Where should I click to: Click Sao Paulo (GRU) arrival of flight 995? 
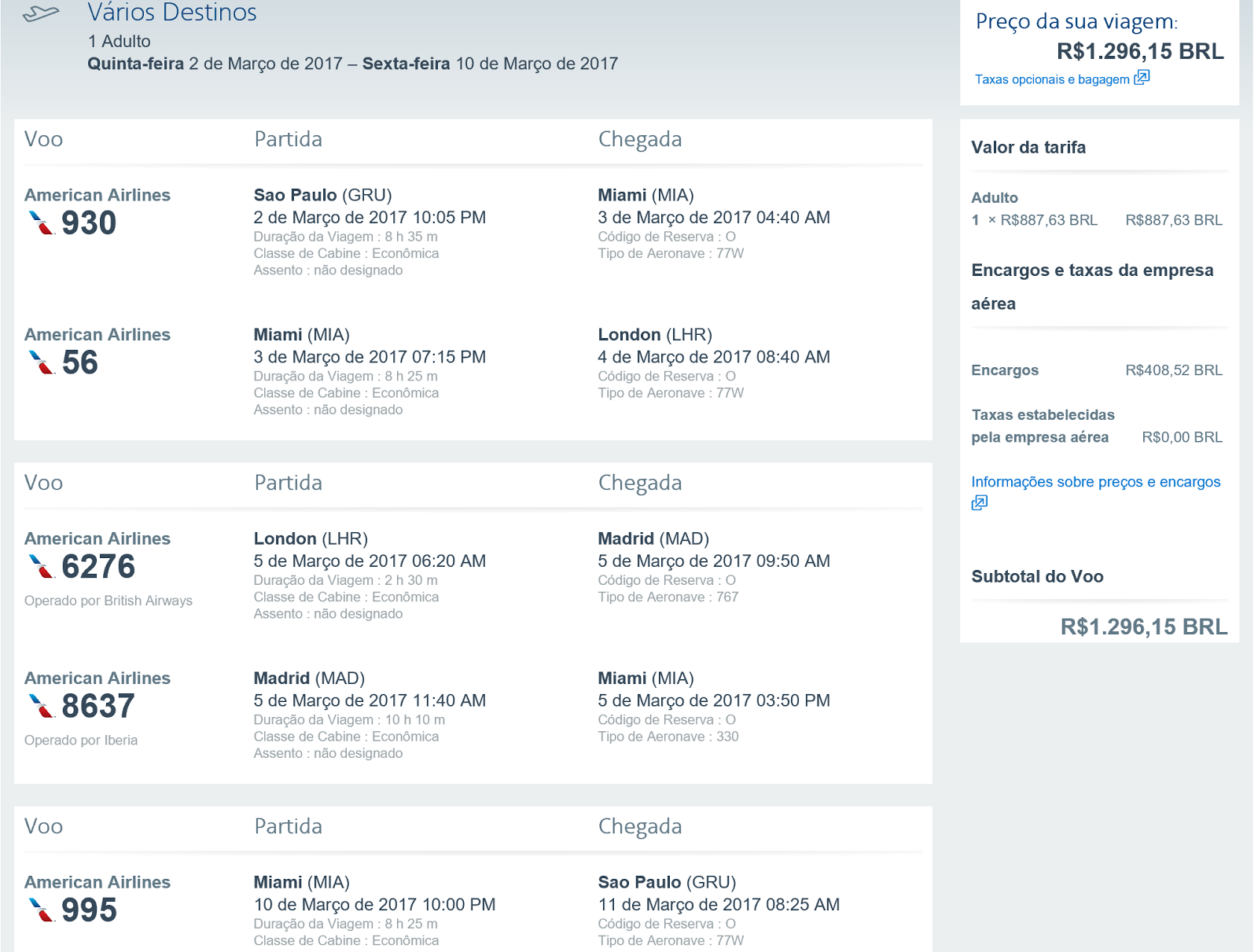(667, 883)
